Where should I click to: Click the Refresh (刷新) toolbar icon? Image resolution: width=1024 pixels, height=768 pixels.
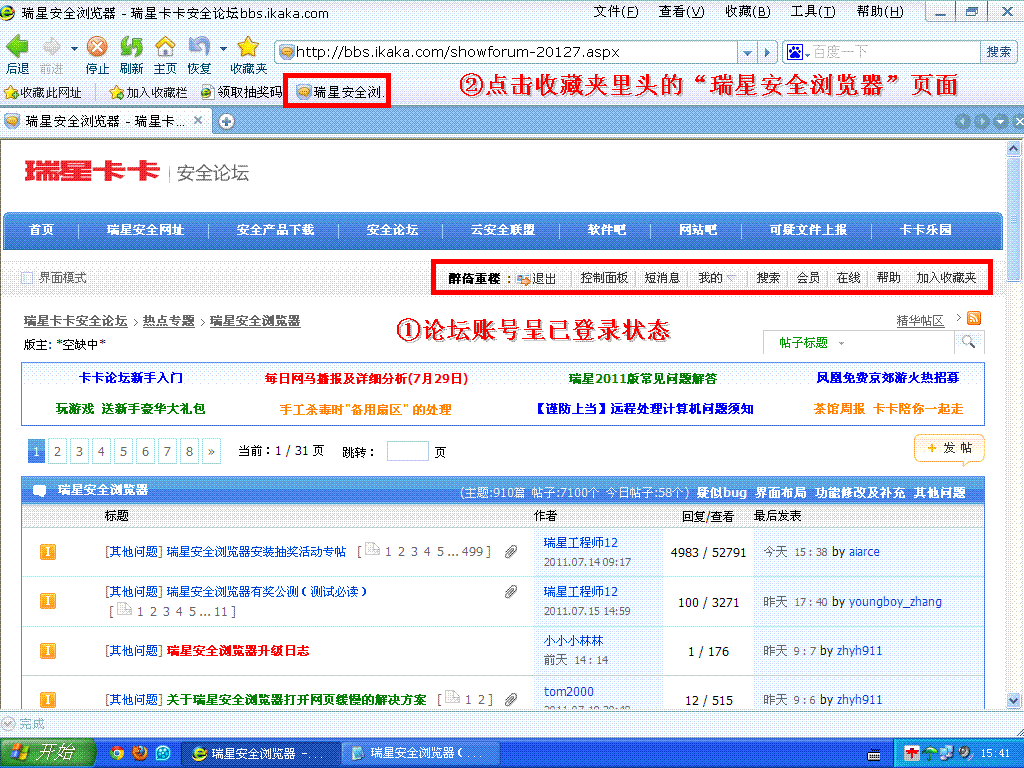pyautogui.click(x=131, y=48)
